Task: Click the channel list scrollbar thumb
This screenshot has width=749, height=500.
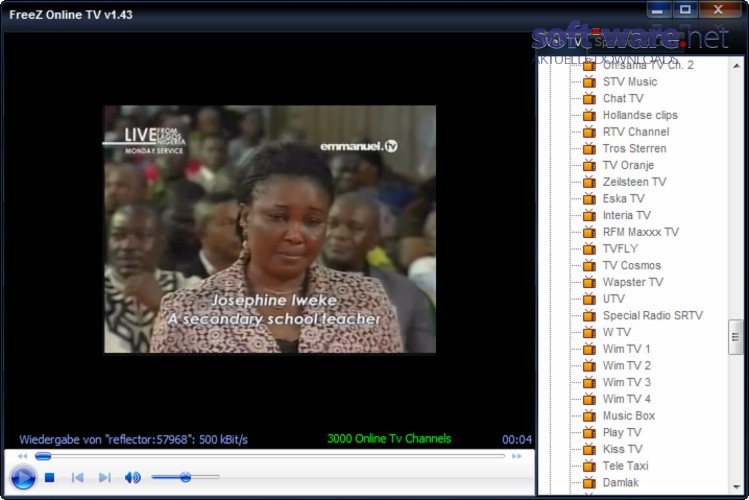Action: (736, 337)
